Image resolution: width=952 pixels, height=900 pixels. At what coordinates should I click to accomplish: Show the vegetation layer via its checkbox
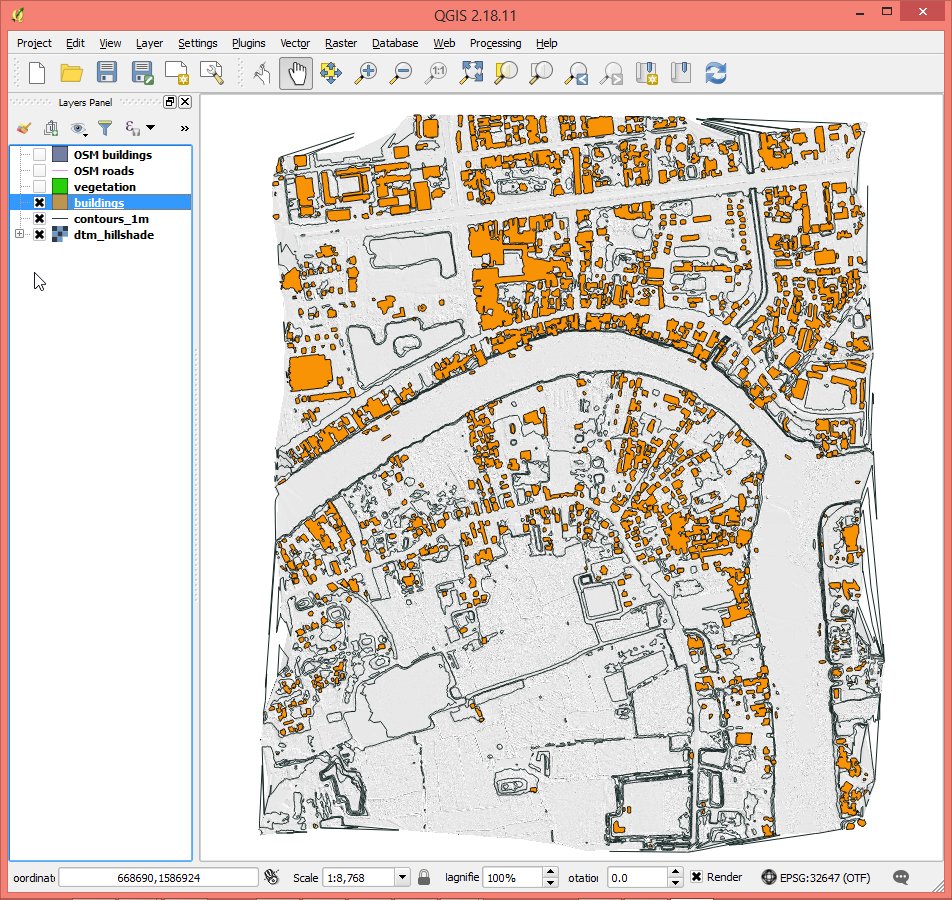coord(39,187)
